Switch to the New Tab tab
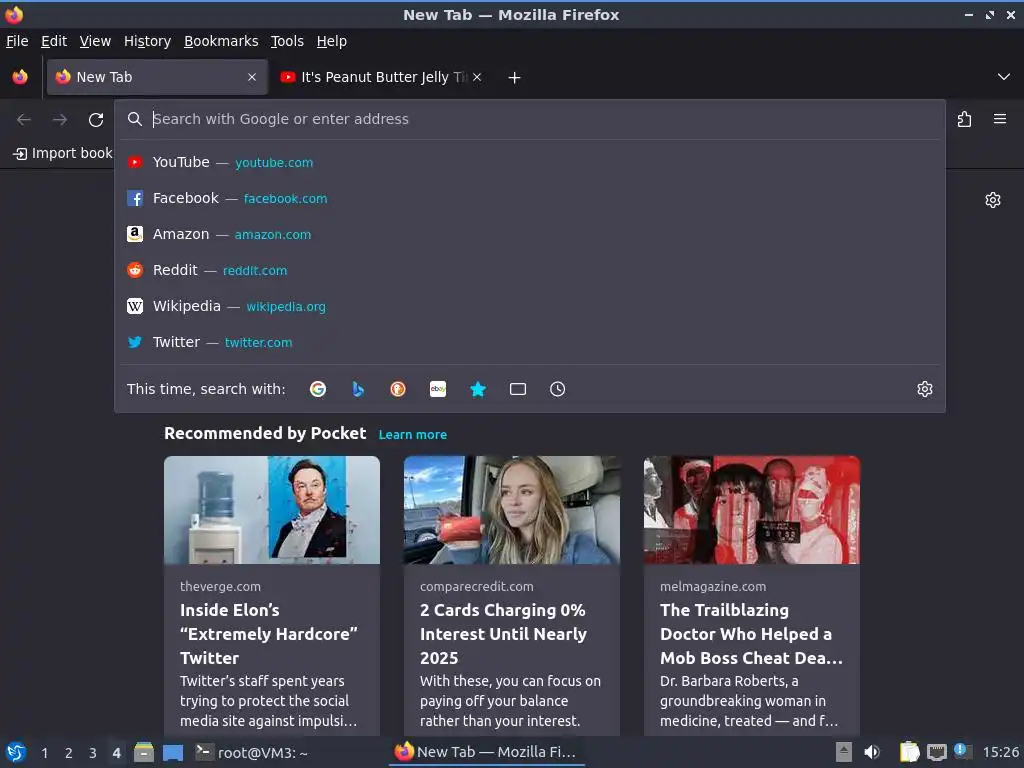The image size is (1024, 768). tap(157, 77)
